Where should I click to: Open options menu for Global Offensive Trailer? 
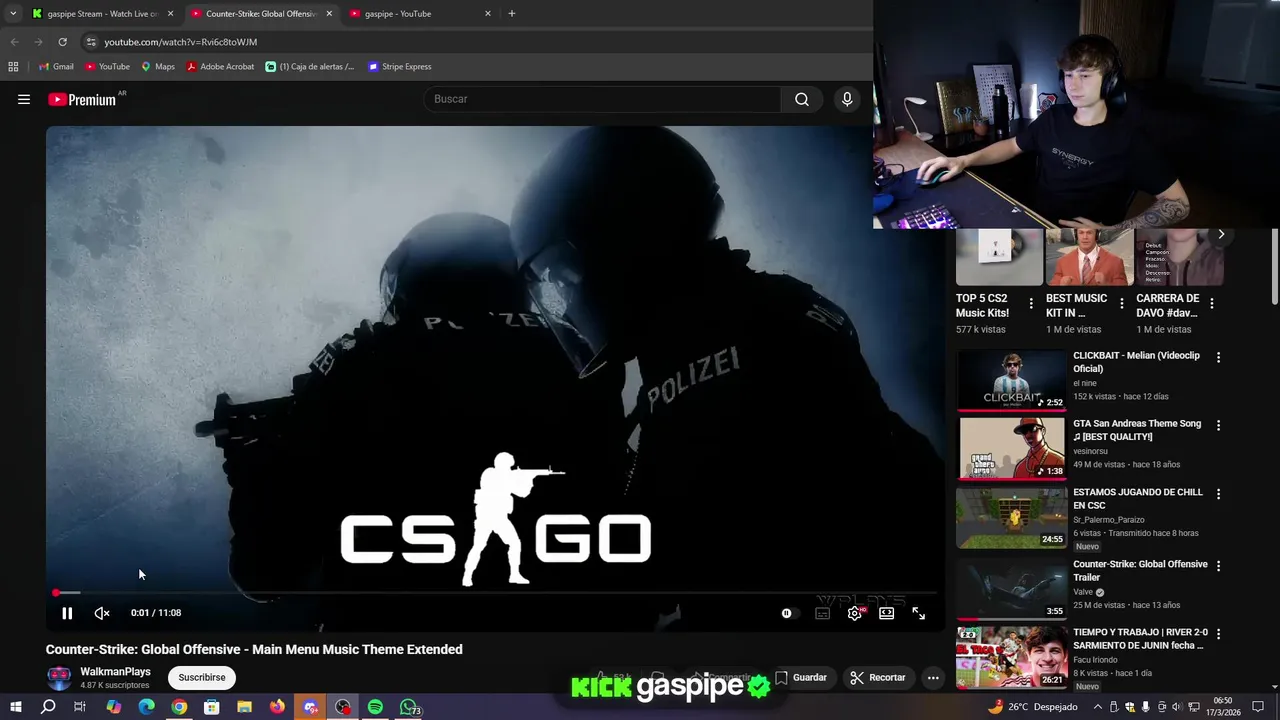(x=1218, y=566)
